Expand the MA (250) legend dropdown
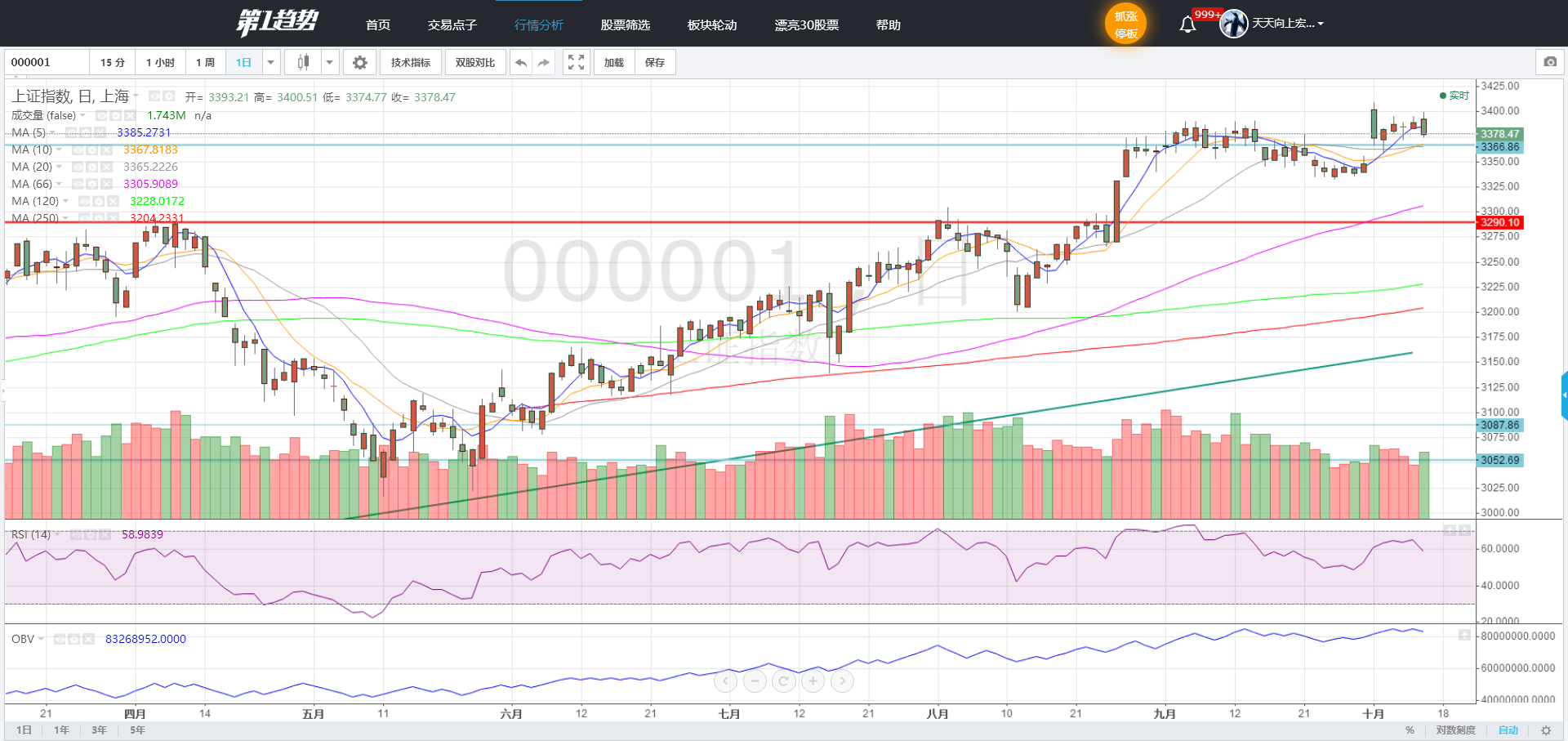The image size is (1568, 741). click(65, 218)
